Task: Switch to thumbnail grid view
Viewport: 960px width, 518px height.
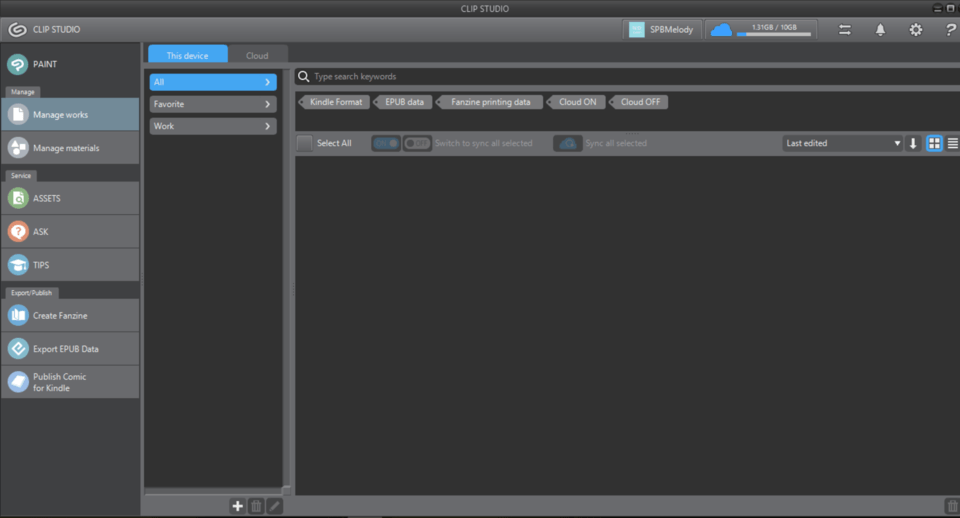Action: click(934, 143)
